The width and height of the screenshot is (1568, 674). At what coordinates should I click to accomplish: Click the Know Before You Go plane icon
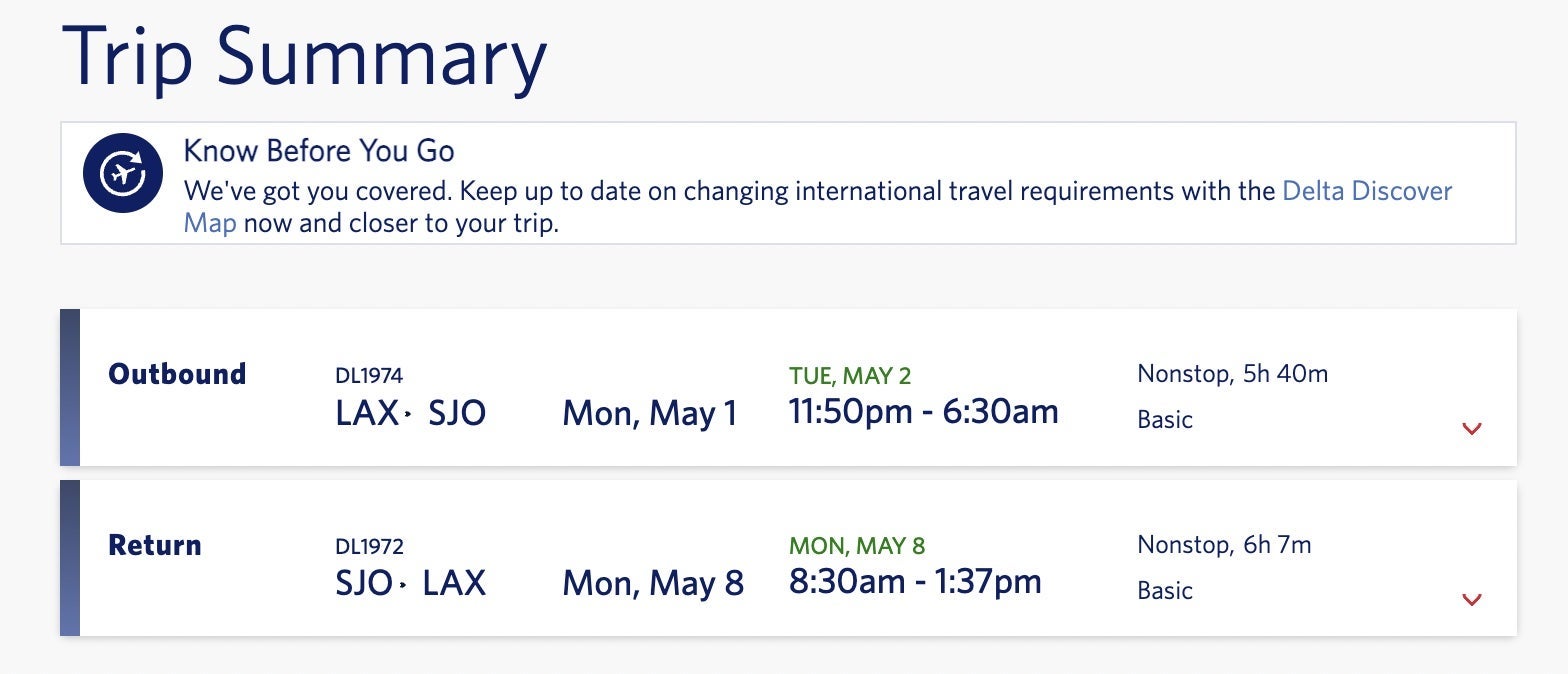pos(122,173)
